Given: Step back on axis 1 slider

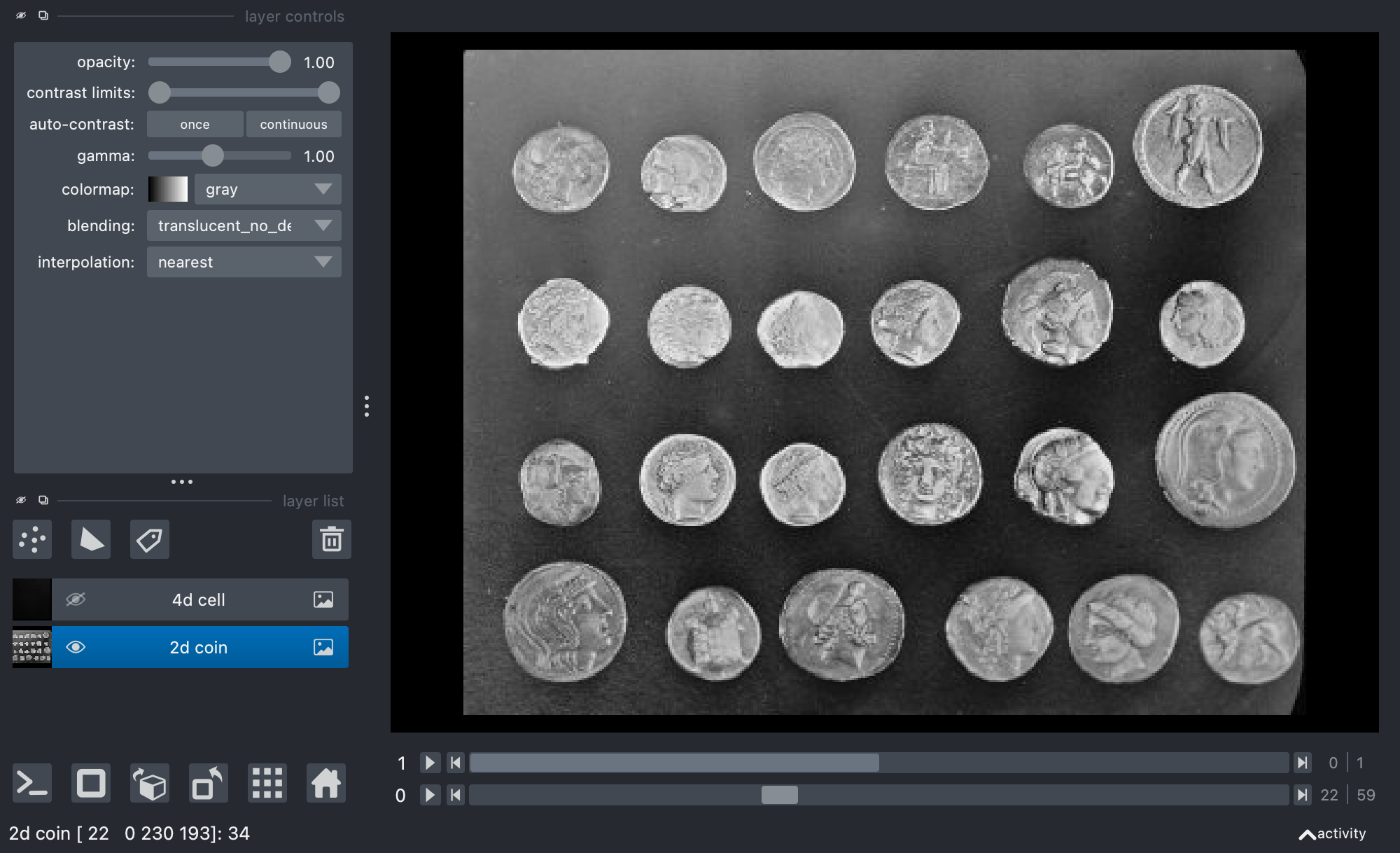Looking at the screenshot, I should pos(456,763).
